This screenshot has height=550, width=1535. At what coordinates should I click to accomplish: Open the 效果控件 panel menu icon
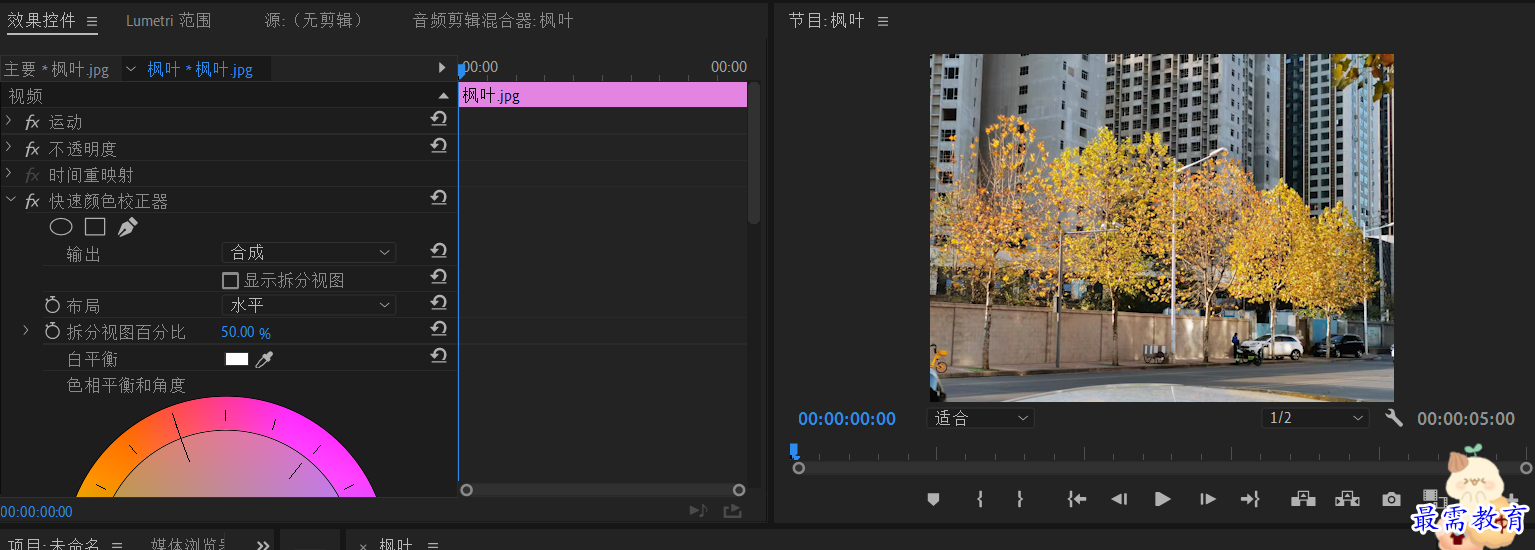92,21
